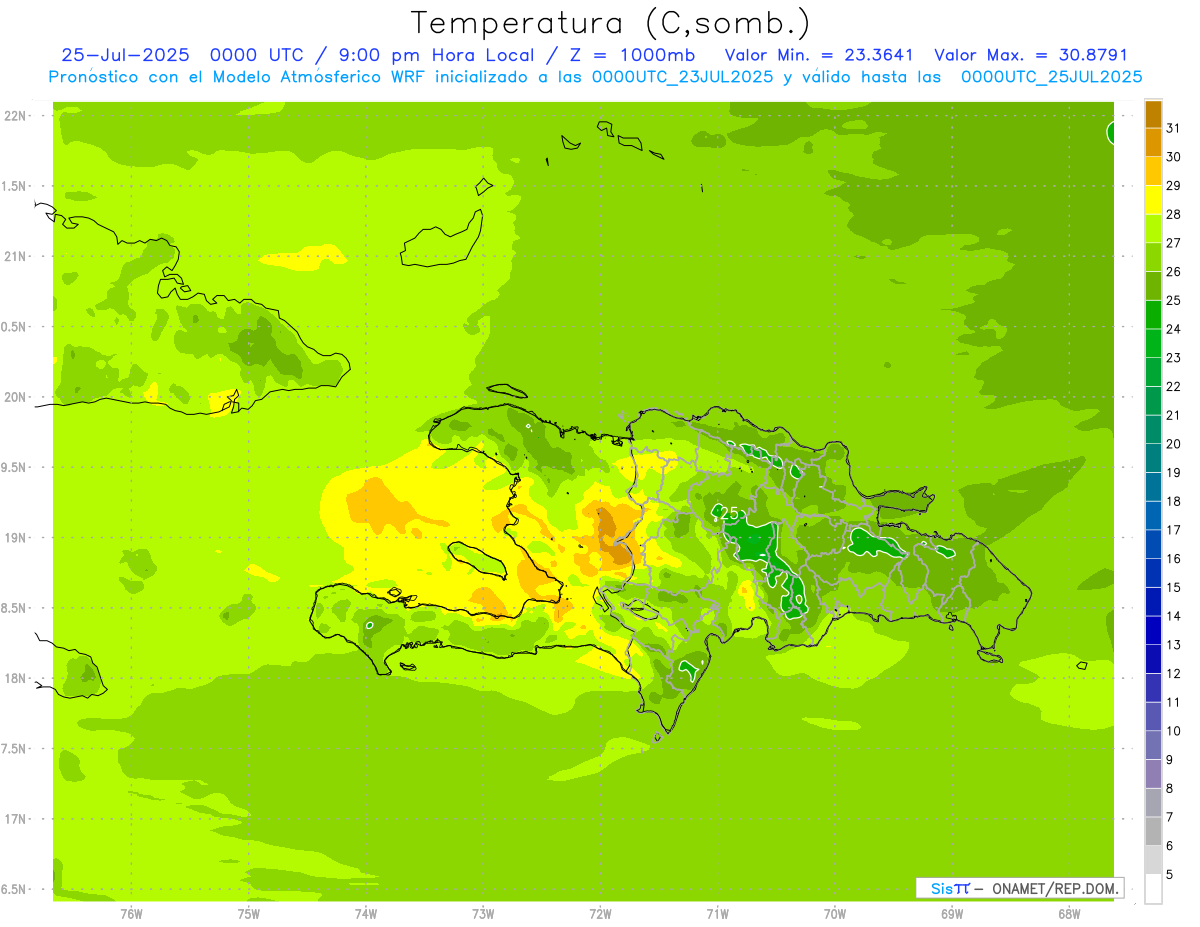
Task: Click the legend value "11"
Action: (1174, 703)
